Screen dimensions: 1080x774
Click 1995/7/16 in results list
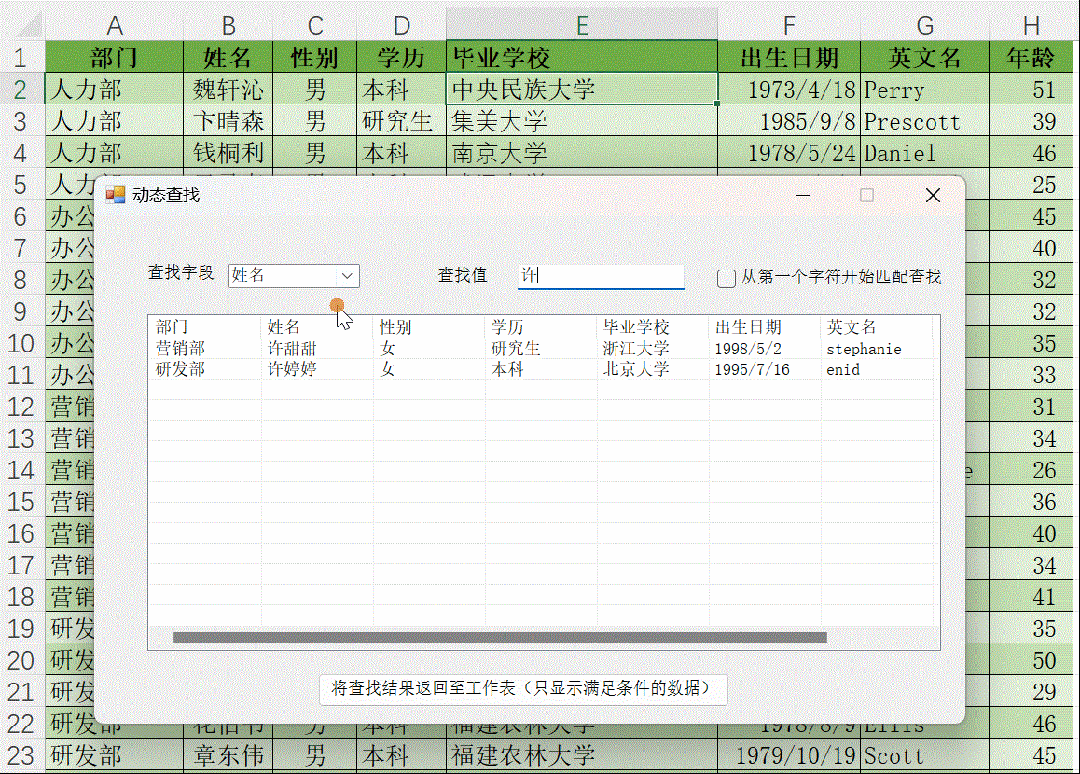click(x=752, y=370)
